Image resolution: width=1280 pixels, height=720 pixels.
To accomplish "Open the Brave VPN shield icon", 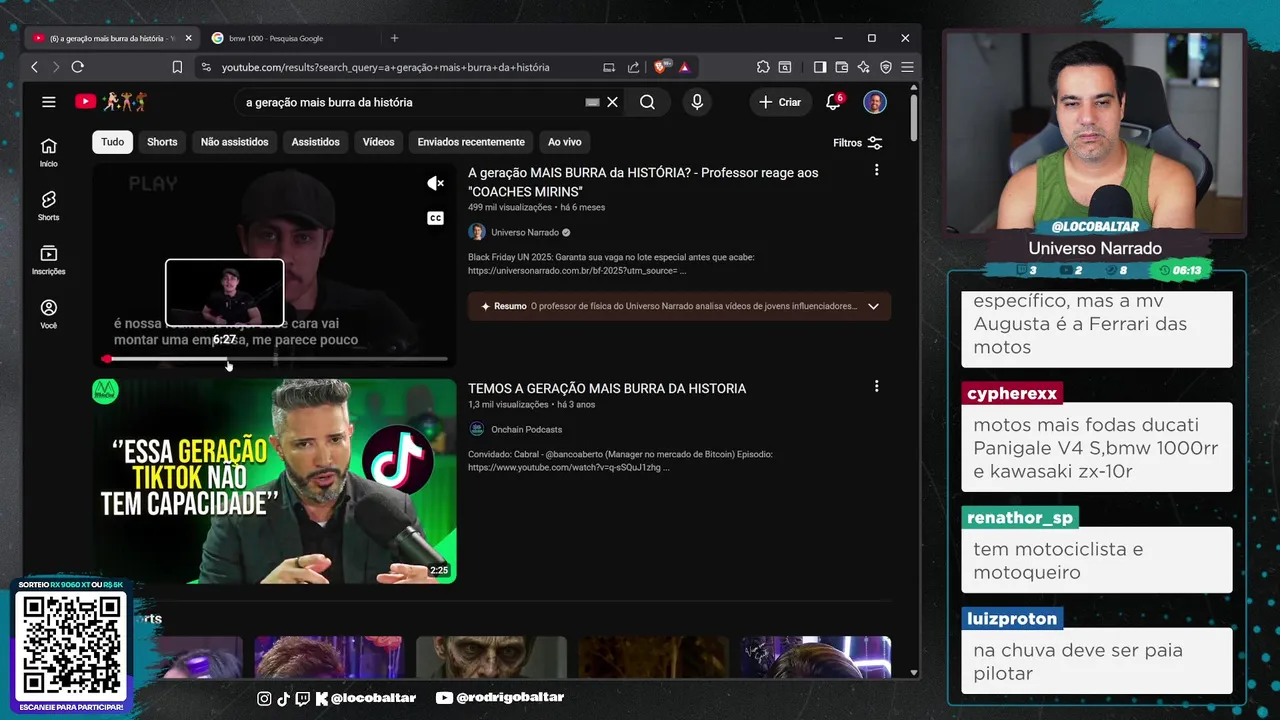I will coord(886,67).
